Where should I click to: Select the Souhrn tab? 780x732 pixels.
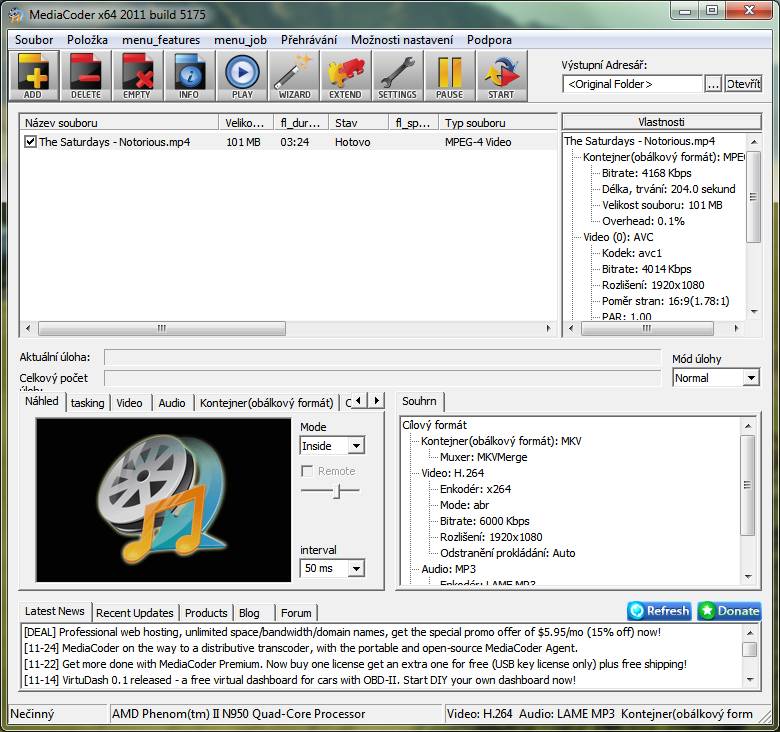click(419, 401)
